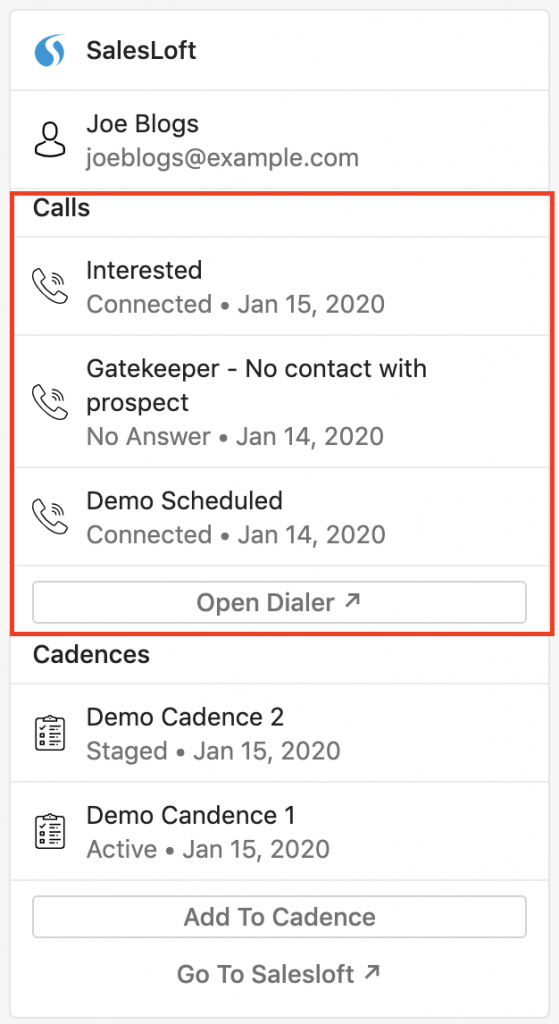Open the Gatekeeper - No contact call entry

280,402
